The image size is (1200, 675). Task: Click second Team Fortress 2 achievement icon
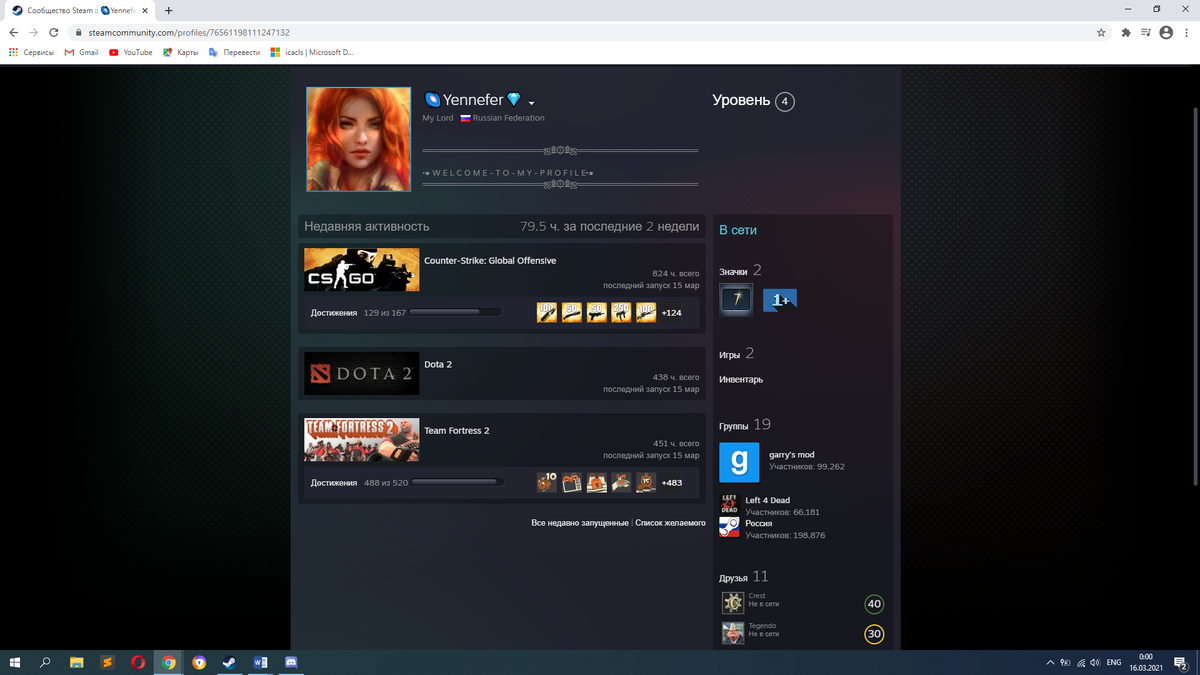[x=572, y=483]
